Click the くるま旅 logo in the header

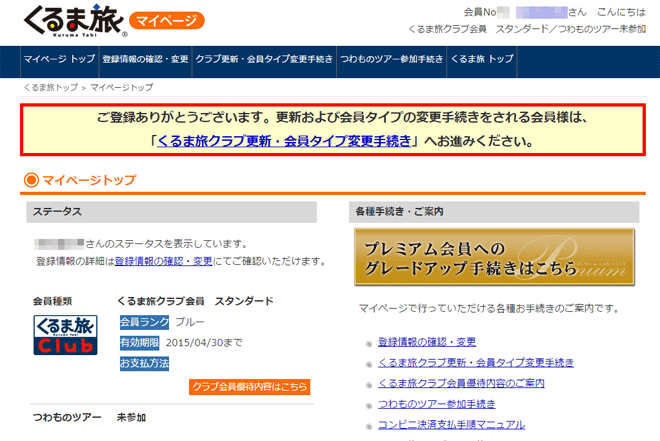[75, 21]
